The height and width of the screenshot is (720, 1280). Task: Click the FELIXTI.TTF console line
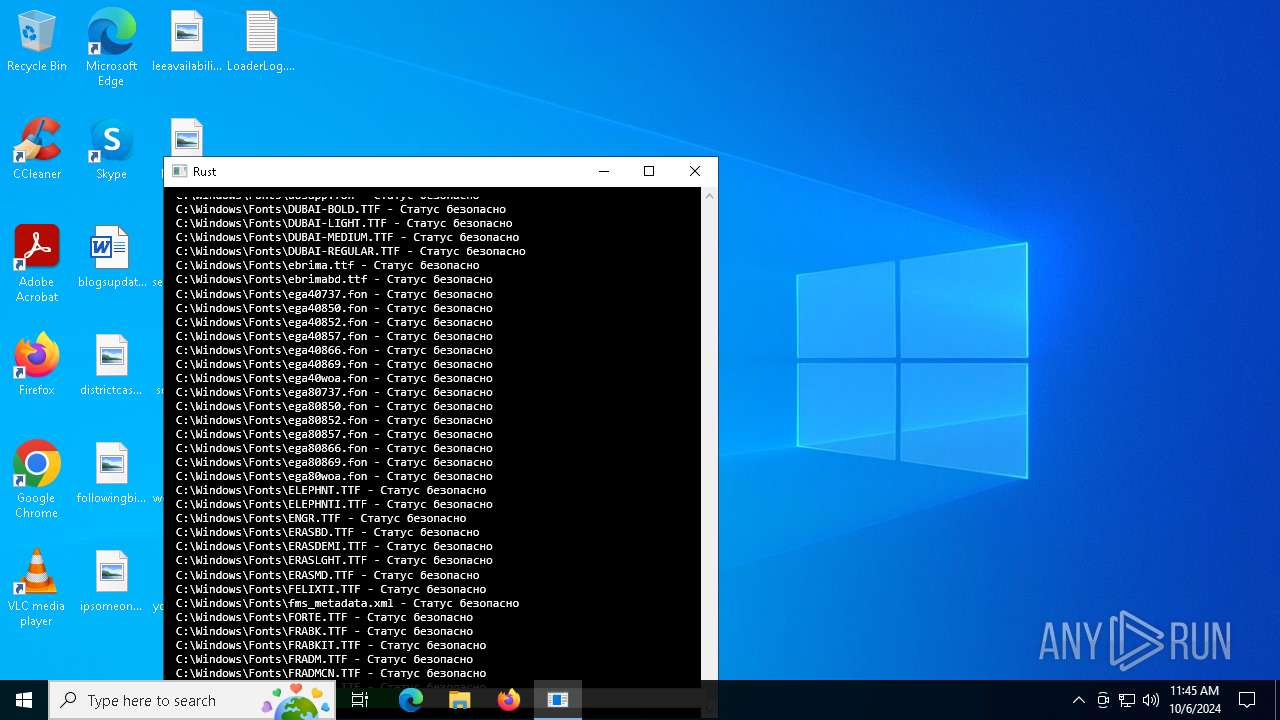[331, 589]
